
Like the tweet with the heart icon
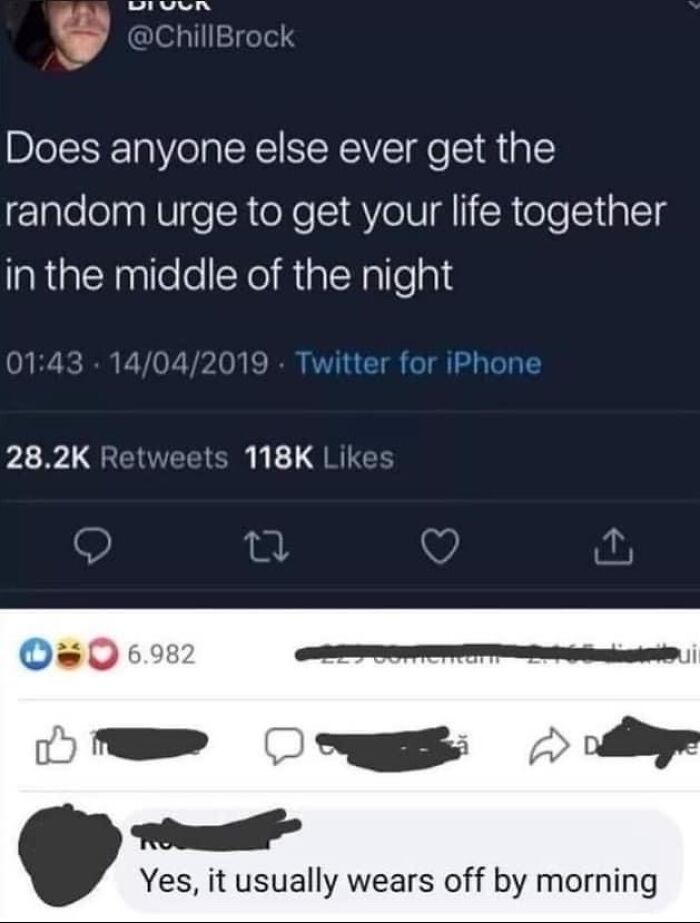point(440,548)
